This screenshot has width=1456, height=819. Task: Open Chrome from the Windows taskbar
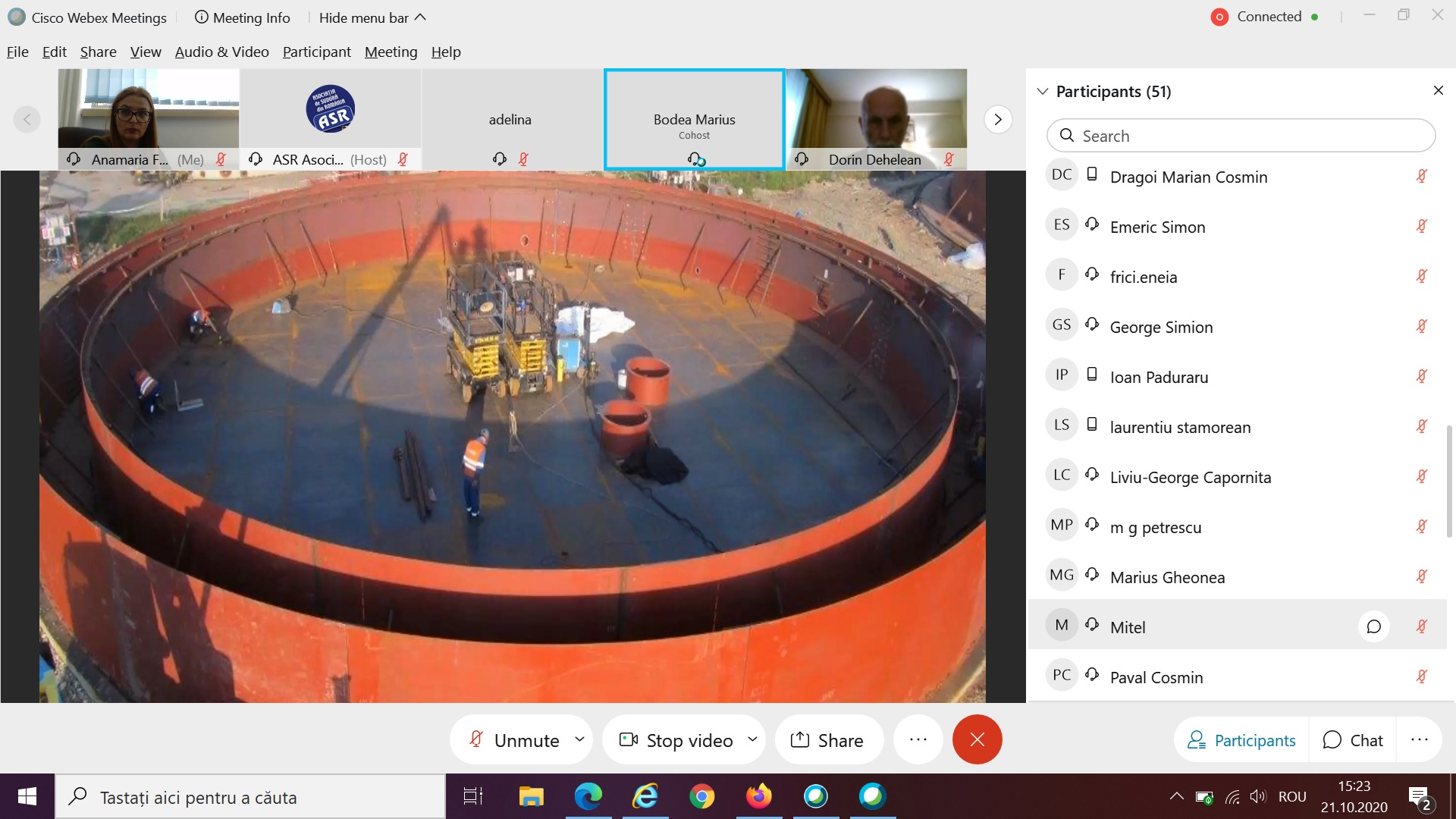701,796
